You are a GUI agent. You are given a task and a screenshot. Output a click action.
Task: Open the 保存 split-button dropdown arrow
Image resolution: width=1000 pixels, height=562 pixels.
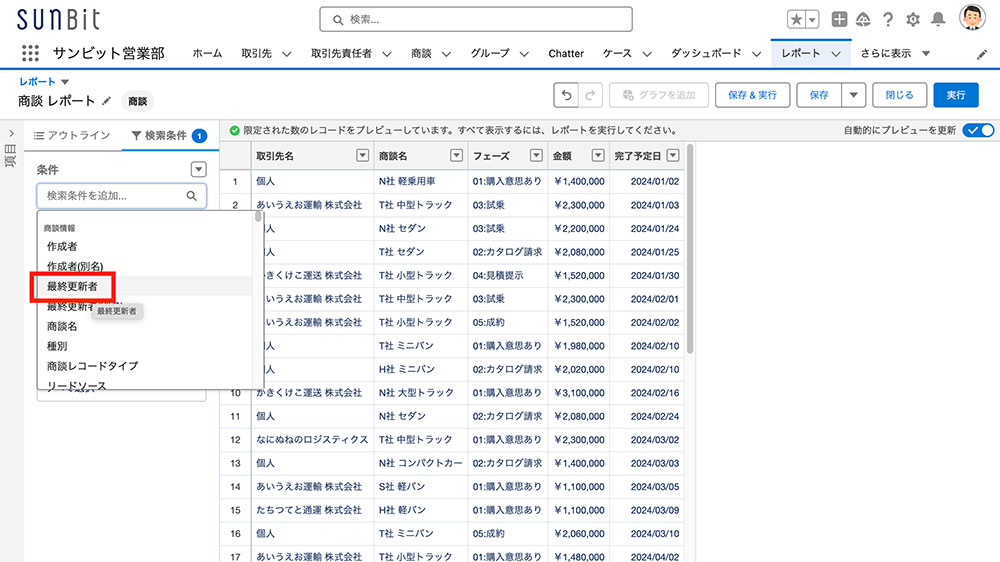click(853, 95)
